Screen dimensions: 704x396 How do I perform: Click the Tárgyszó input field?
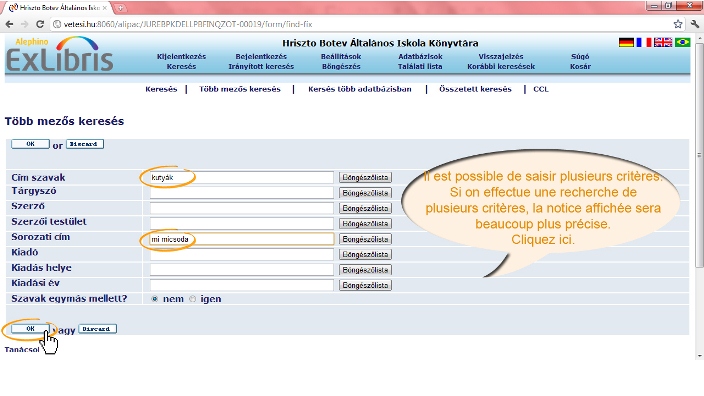coord(242,193)
